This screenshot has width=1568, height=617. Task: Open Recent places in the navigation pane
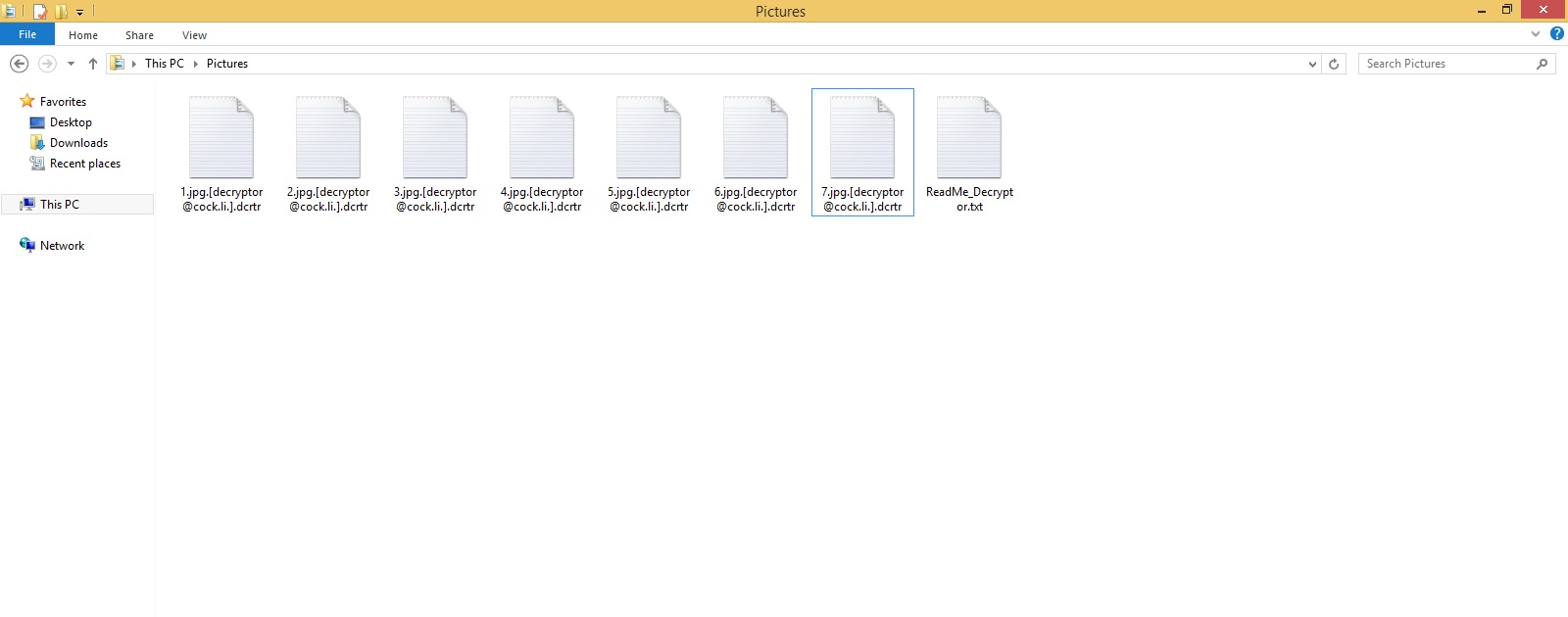tap(85, 164)
